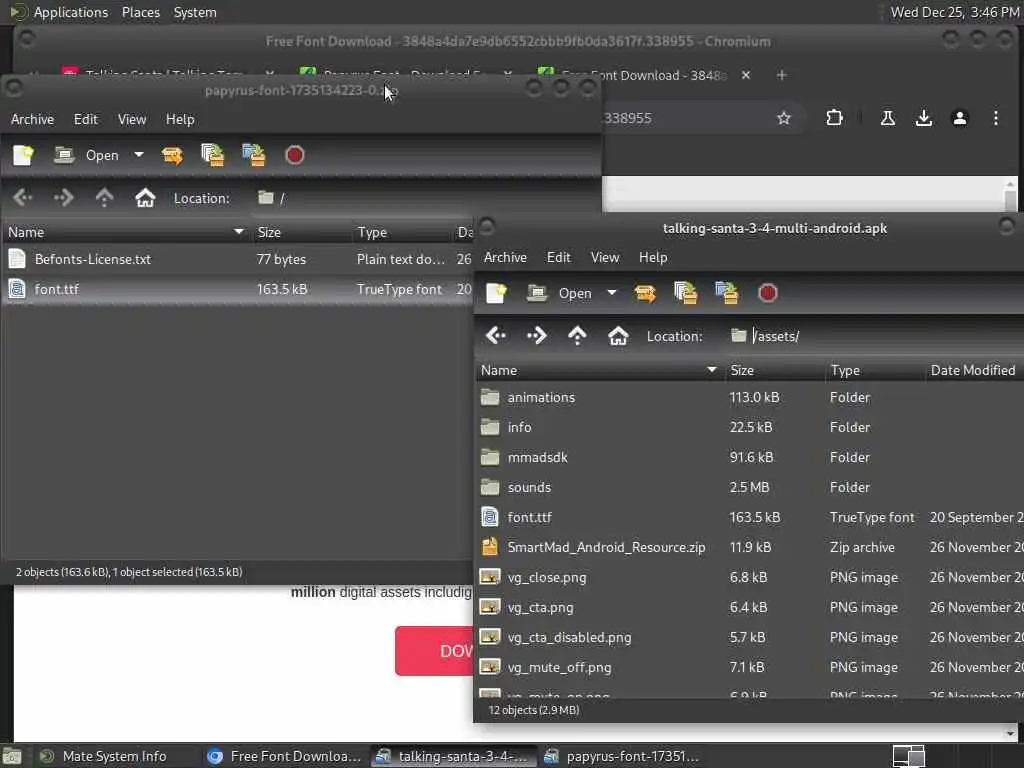The image size is (1024, 768).
Task: Go back in talking-santa apk navigation
Action: pos(496,336)
